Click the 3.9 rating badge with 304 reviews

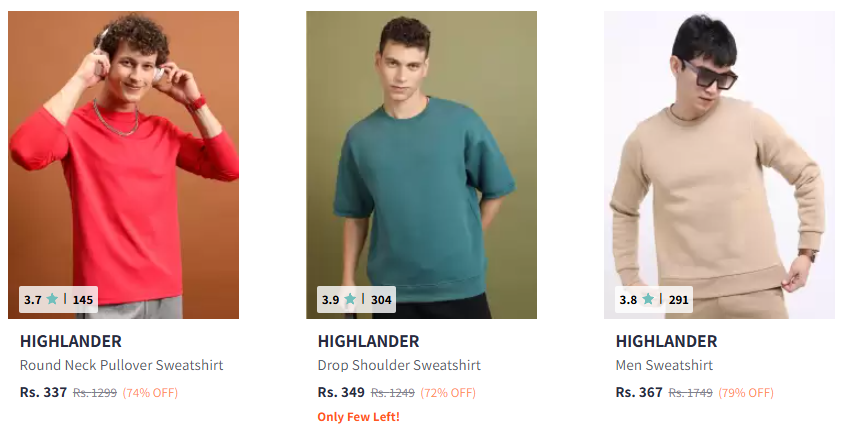point(357,300)
